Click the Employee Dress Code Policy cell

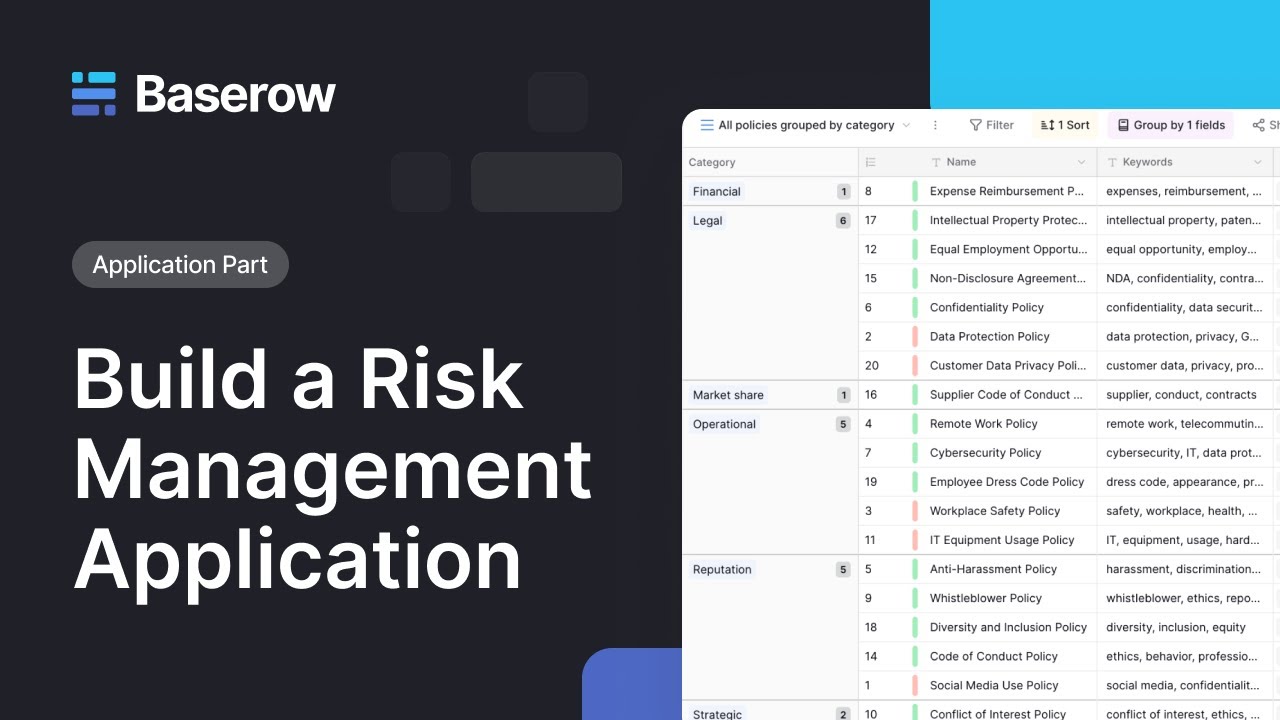pos(1008,481)
